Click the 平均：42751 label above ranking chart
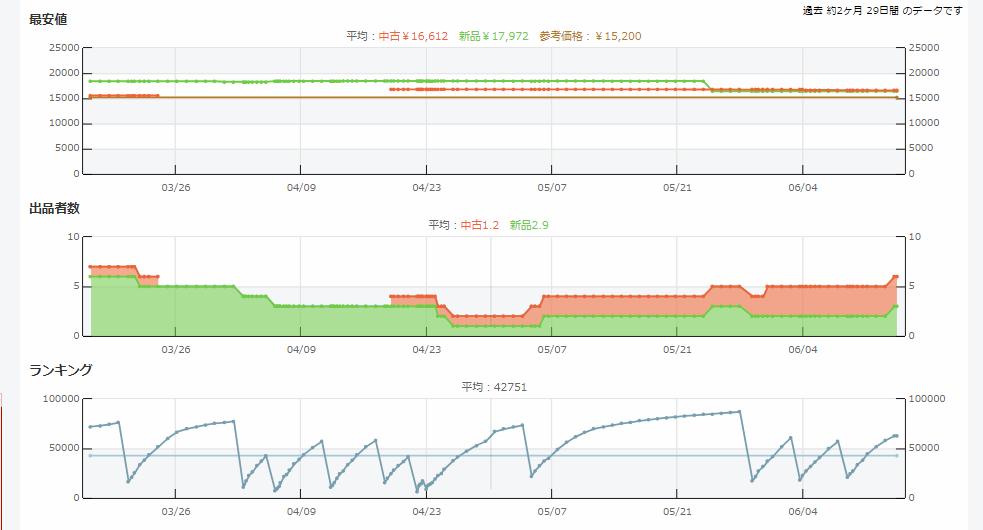 pos(494,387)
